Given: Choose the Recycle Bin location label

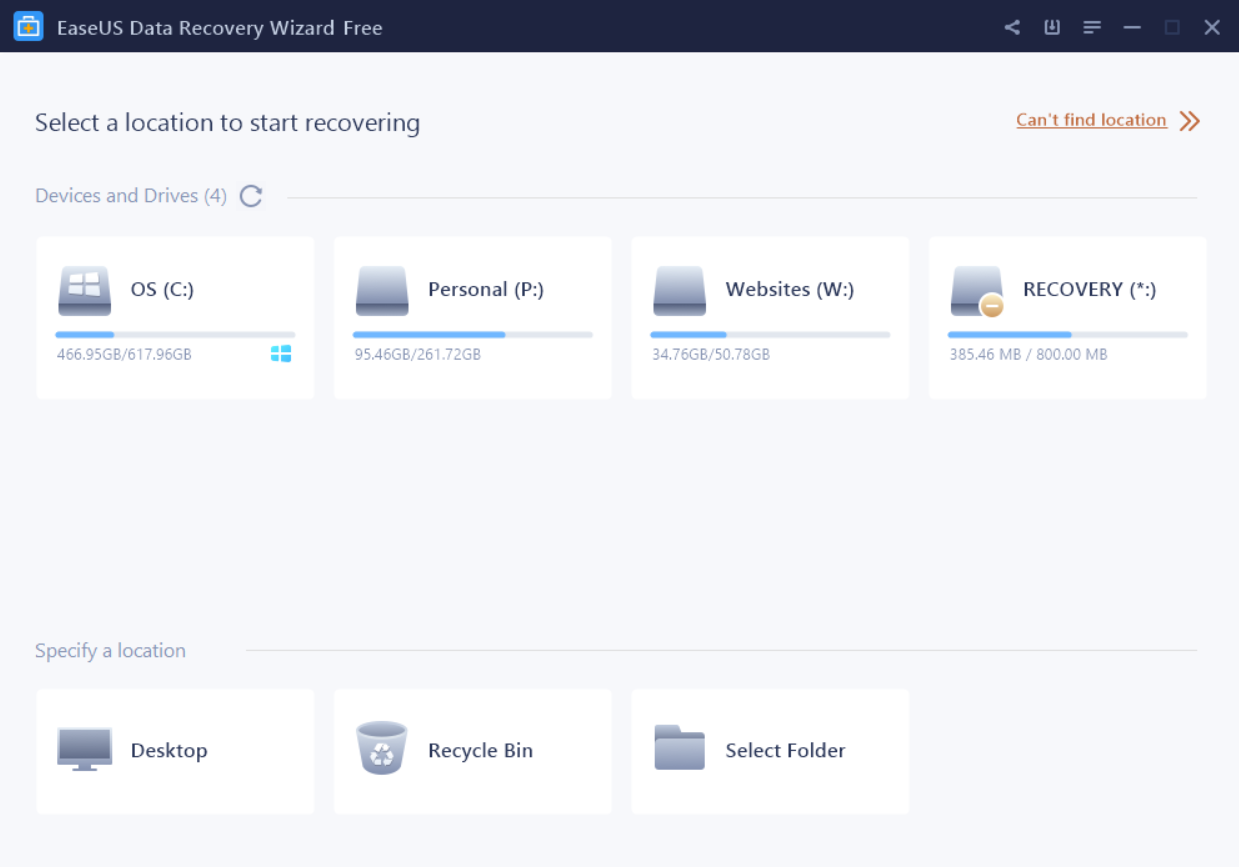Looking at the screenshot, I should coord(480,750).
